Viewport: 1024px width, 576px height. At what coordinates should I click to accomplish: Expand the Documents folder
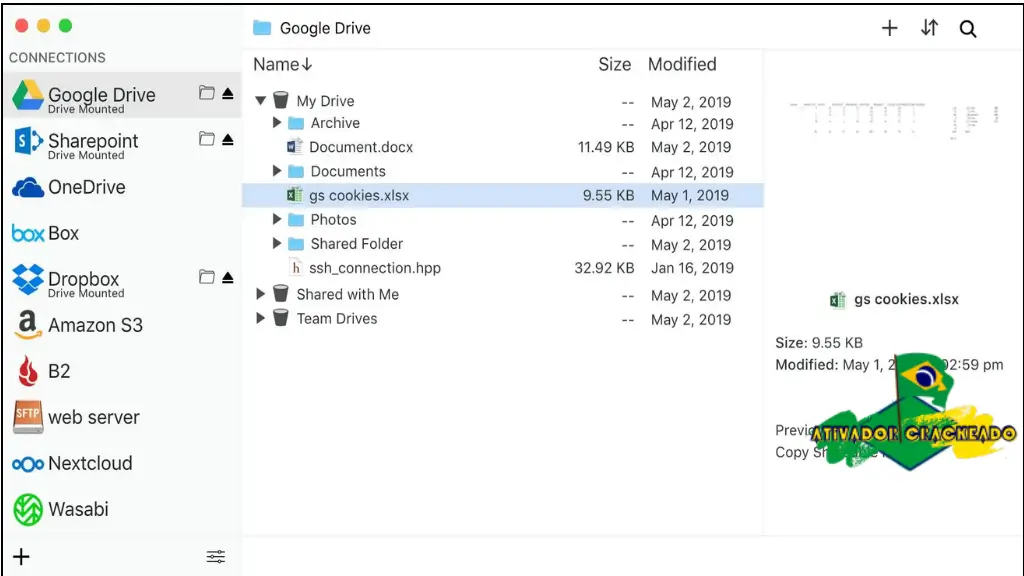[277, 170]
